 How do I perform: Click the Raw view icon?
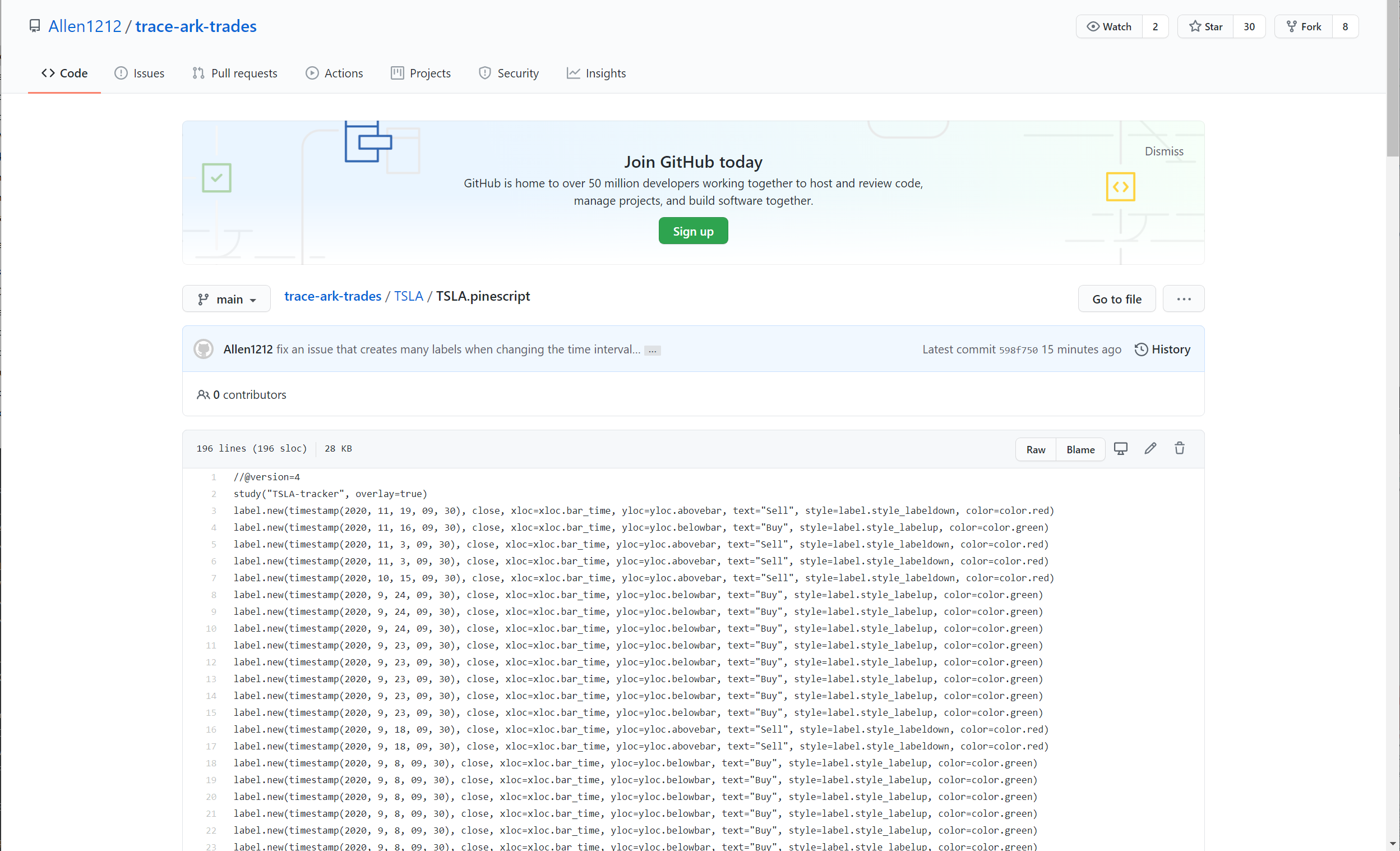coord(1035,448)
